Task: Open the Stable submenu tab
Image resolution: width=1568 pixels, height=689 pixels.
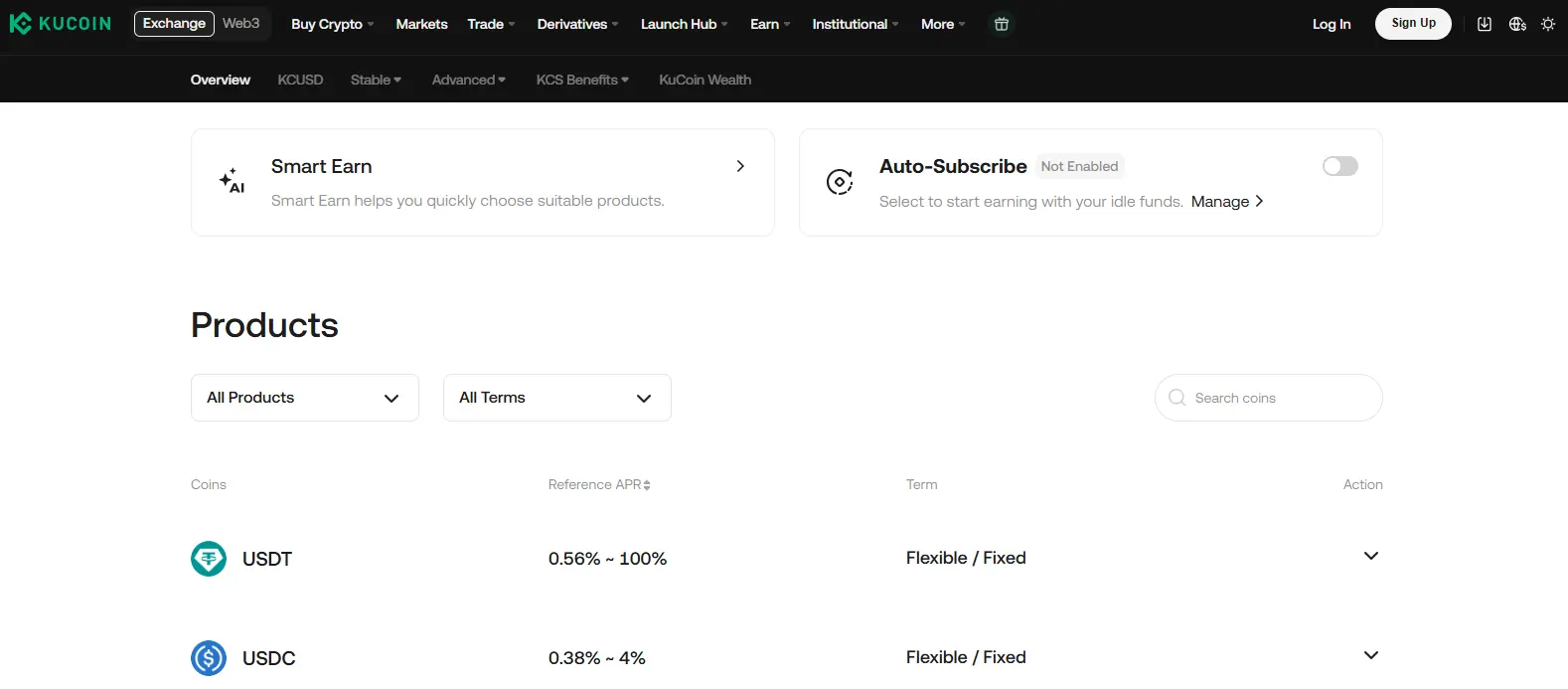Action: click(x=376, y=80)
